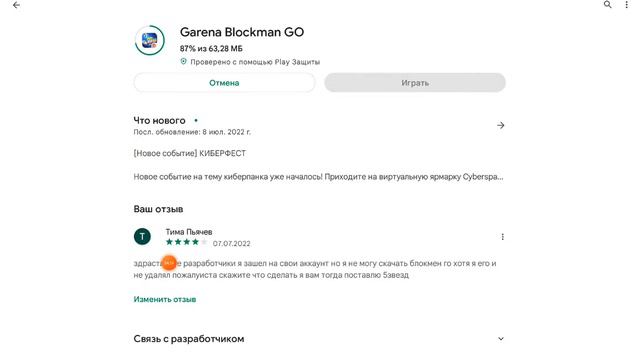Image resolution: width=640 pixels, height=360 pixels.
Task: Open search with the magnifier icon
Action: 607,4
